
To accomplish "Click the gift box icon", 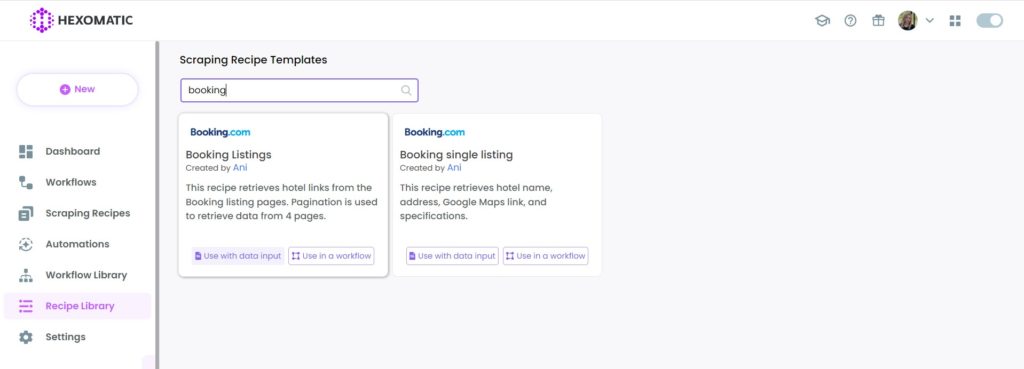I will click(878, 21).
